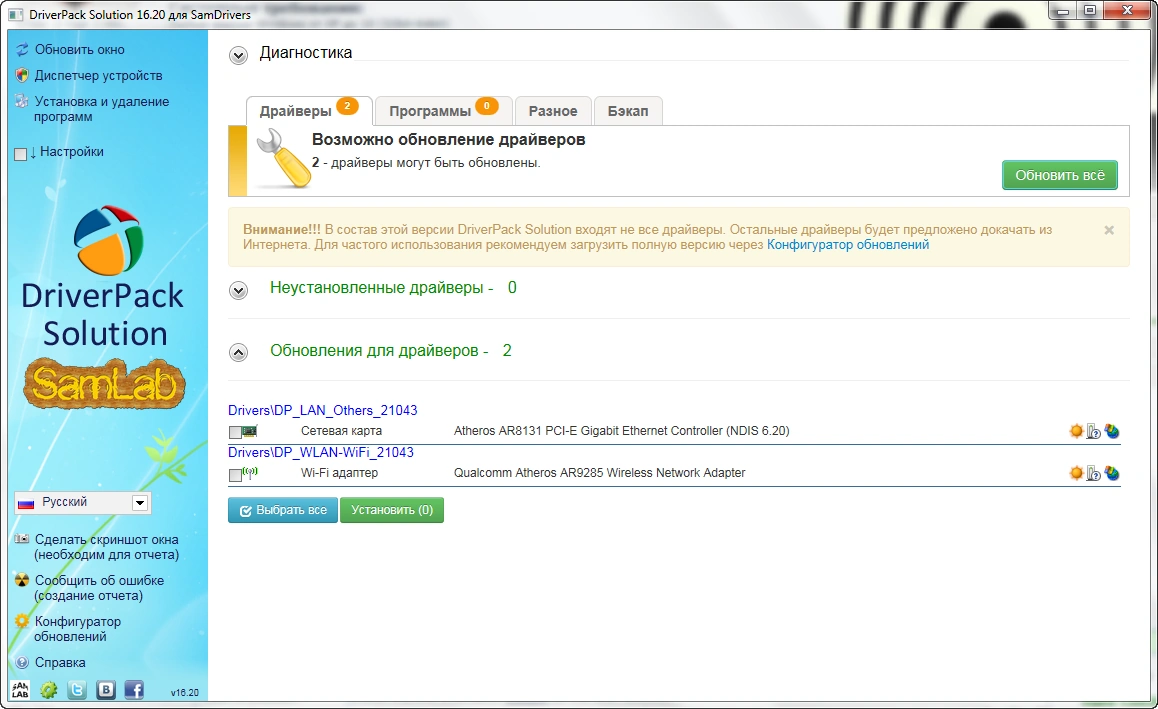
Task: Click the Неустановленные драйверы - 0 heading
Action: click(393, 287)
